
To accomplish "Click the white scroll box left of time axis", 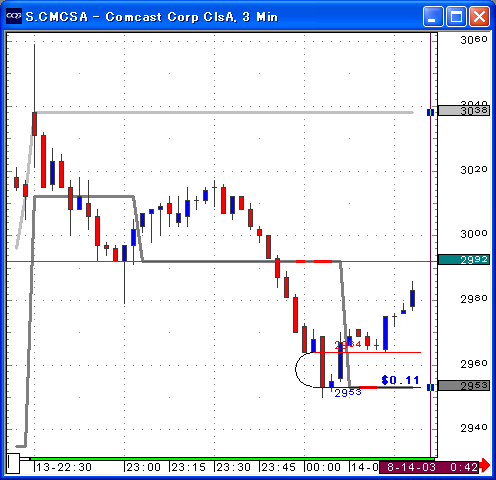I will [13, 463].
